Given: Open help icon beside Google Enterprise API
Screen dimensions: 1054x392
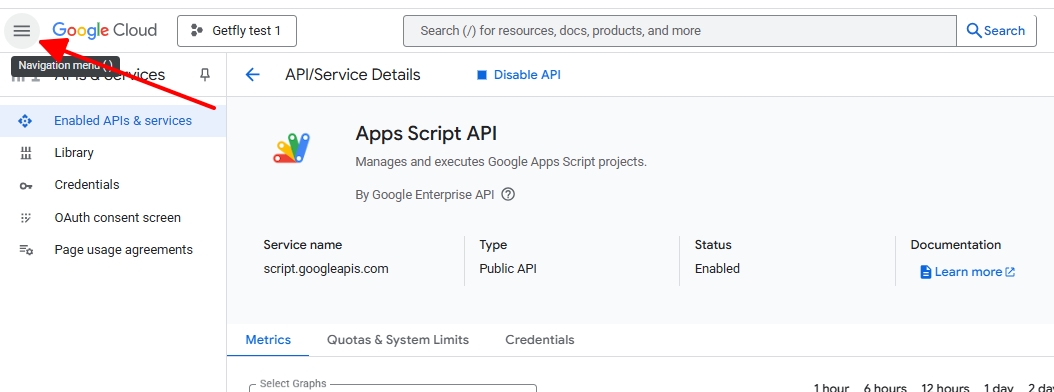Looking at the screenshot, I should 508,195.
